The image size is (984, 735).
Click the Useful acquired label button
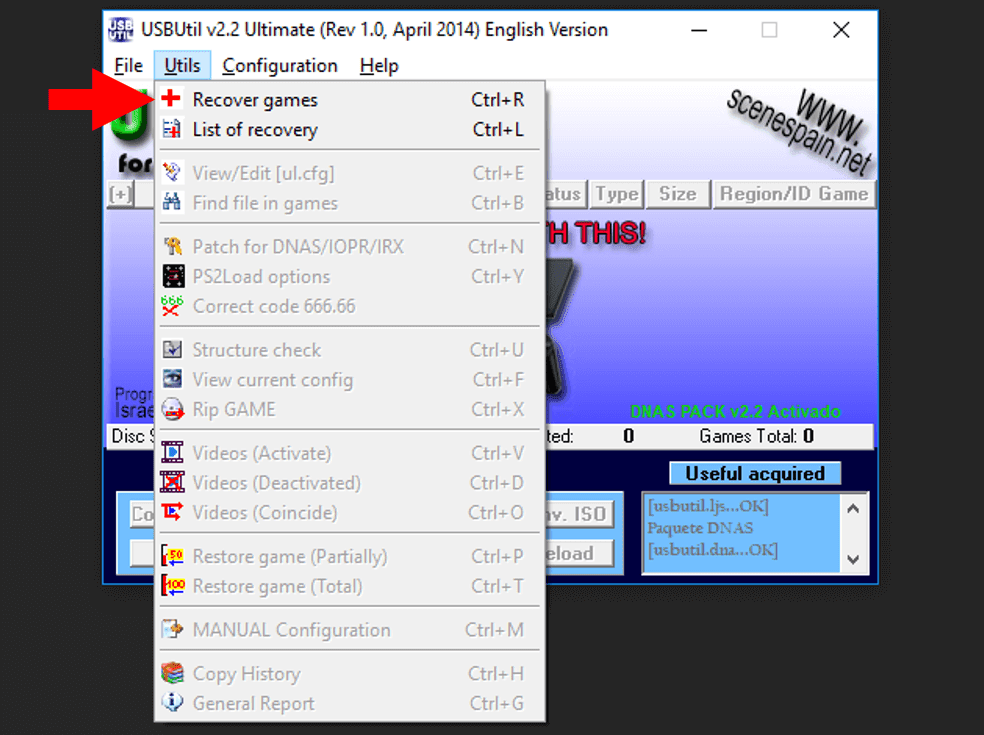click(755, 473)
